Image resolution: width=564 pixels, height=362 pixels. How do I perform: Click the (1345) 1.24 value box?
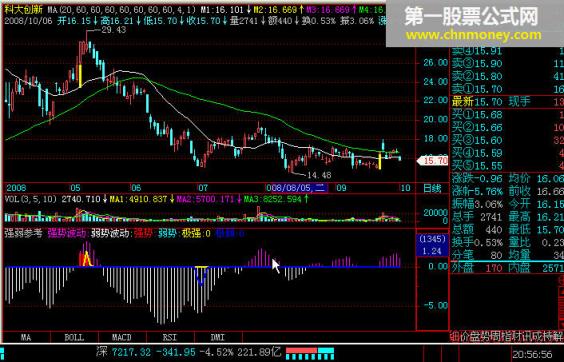click(432, 245)
